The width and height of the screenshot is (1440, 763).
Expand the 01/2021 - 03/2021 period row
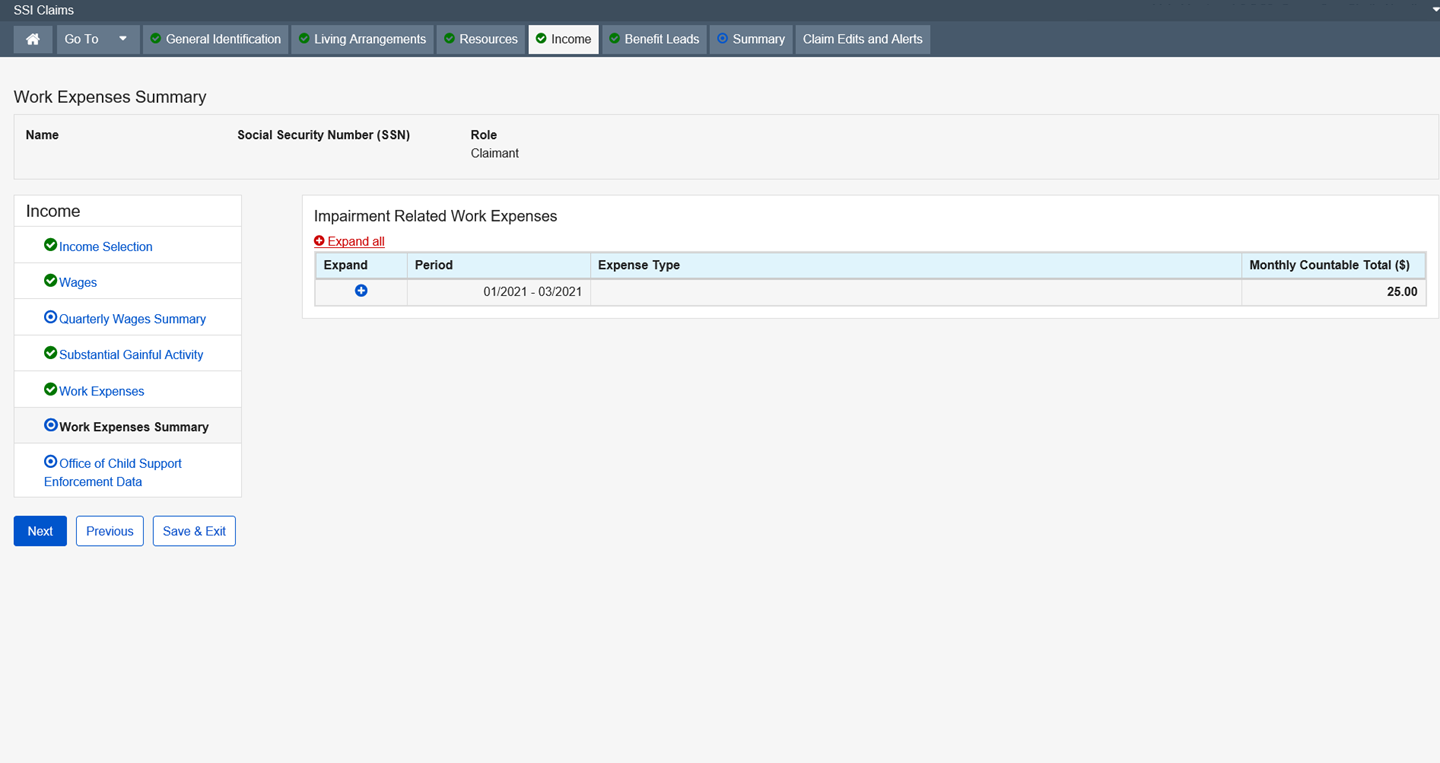[361, 291]
